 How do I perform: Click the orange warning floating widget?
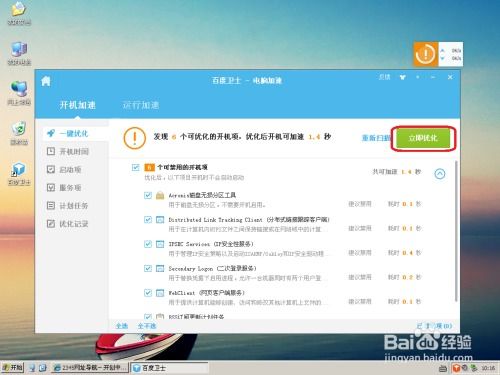click(x=426, y=54)
